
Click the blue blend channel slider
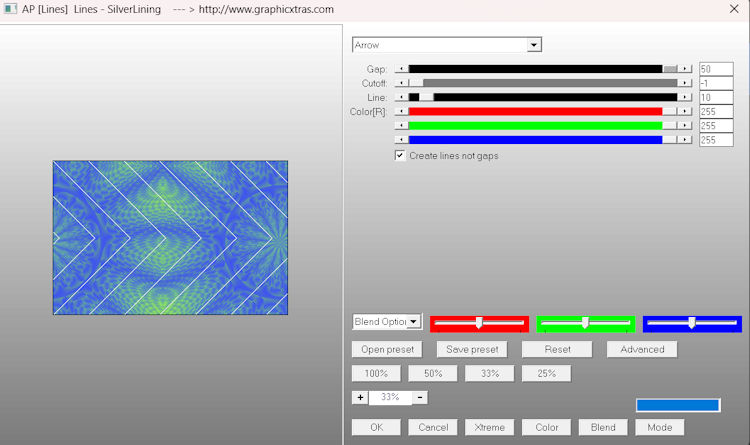click(692, 323)
